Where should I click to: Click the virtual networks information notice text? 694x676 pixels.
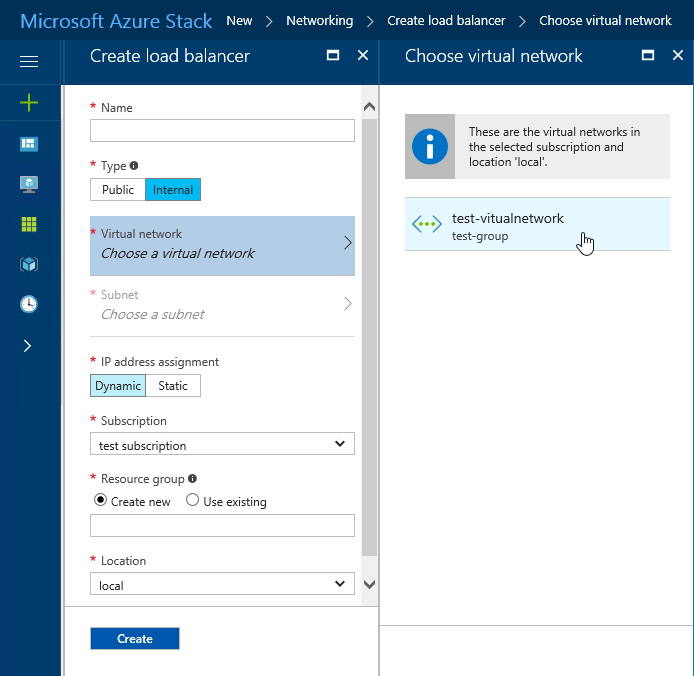(x=554, y=147)
